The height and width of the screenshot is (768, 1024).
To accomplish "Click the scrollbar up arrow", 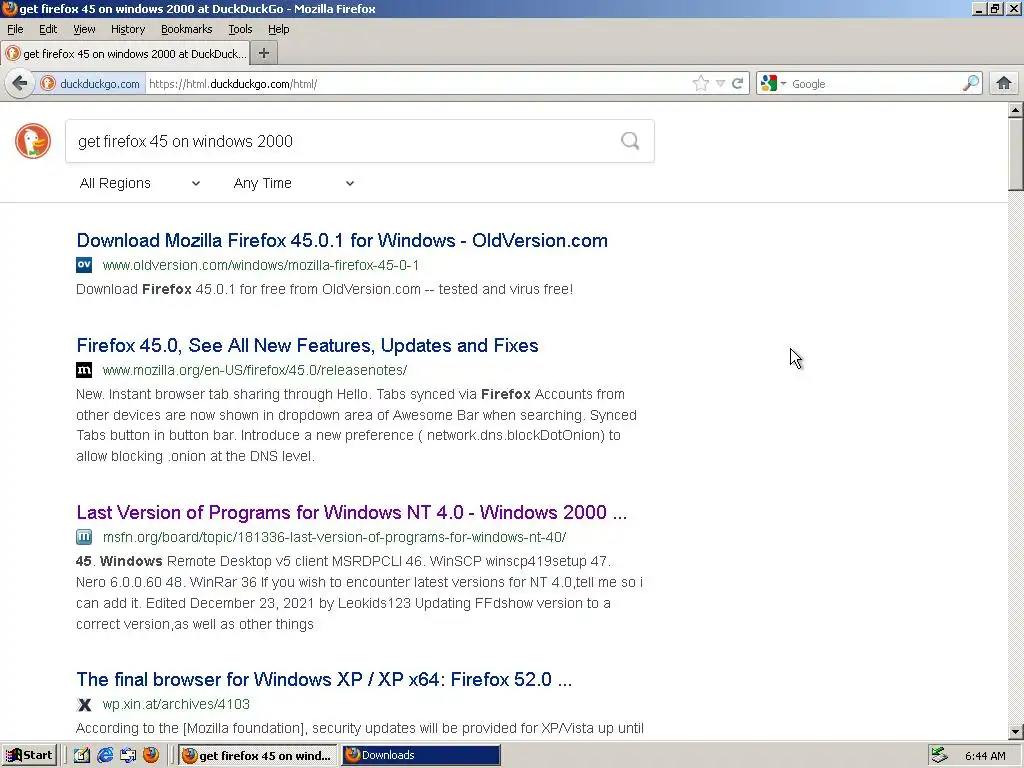I will (1016, 110).
